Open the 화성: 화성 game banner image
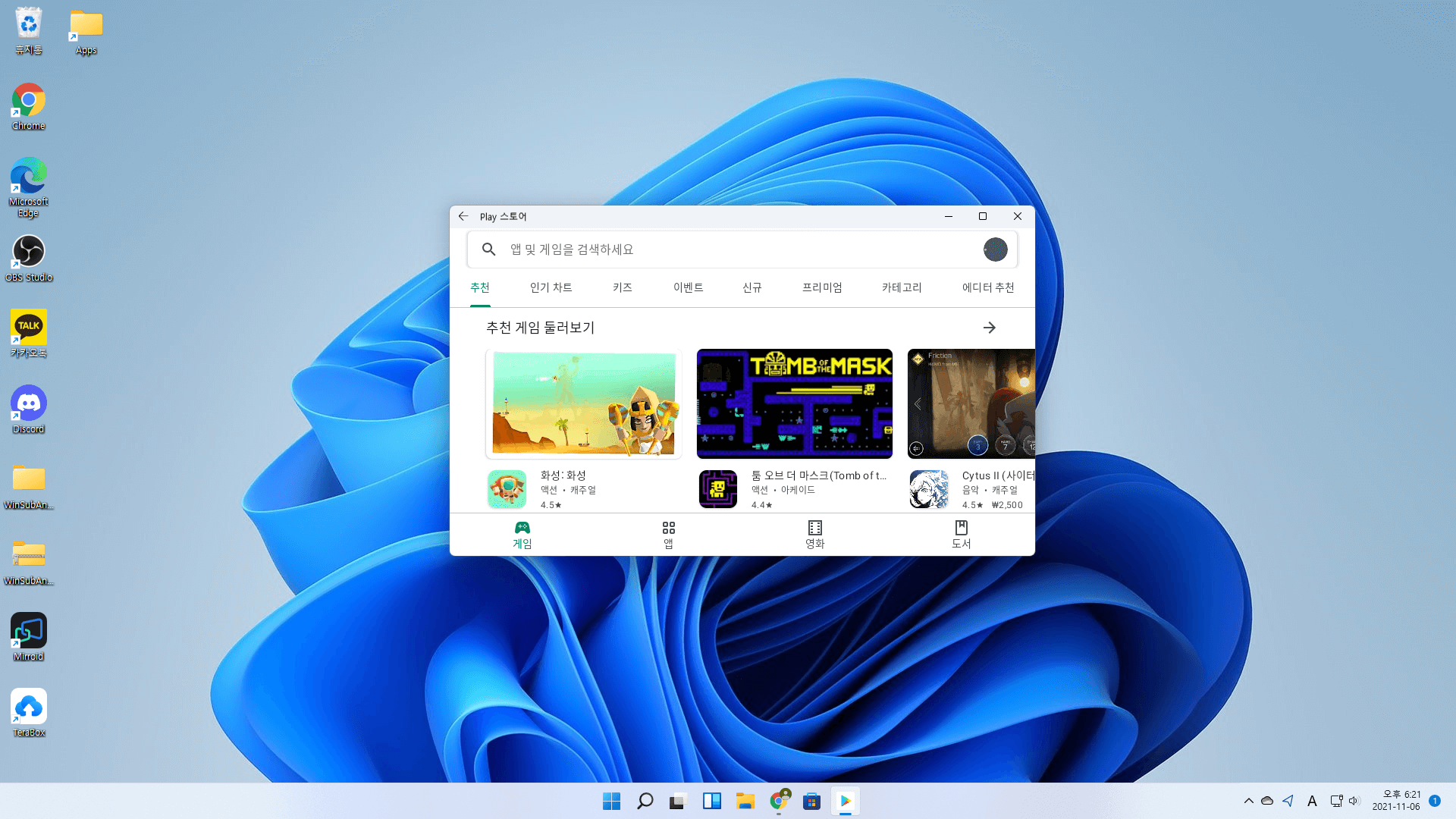Image resolution: width=1456 pixels, height=819 pixels. (x=584, y=403)
